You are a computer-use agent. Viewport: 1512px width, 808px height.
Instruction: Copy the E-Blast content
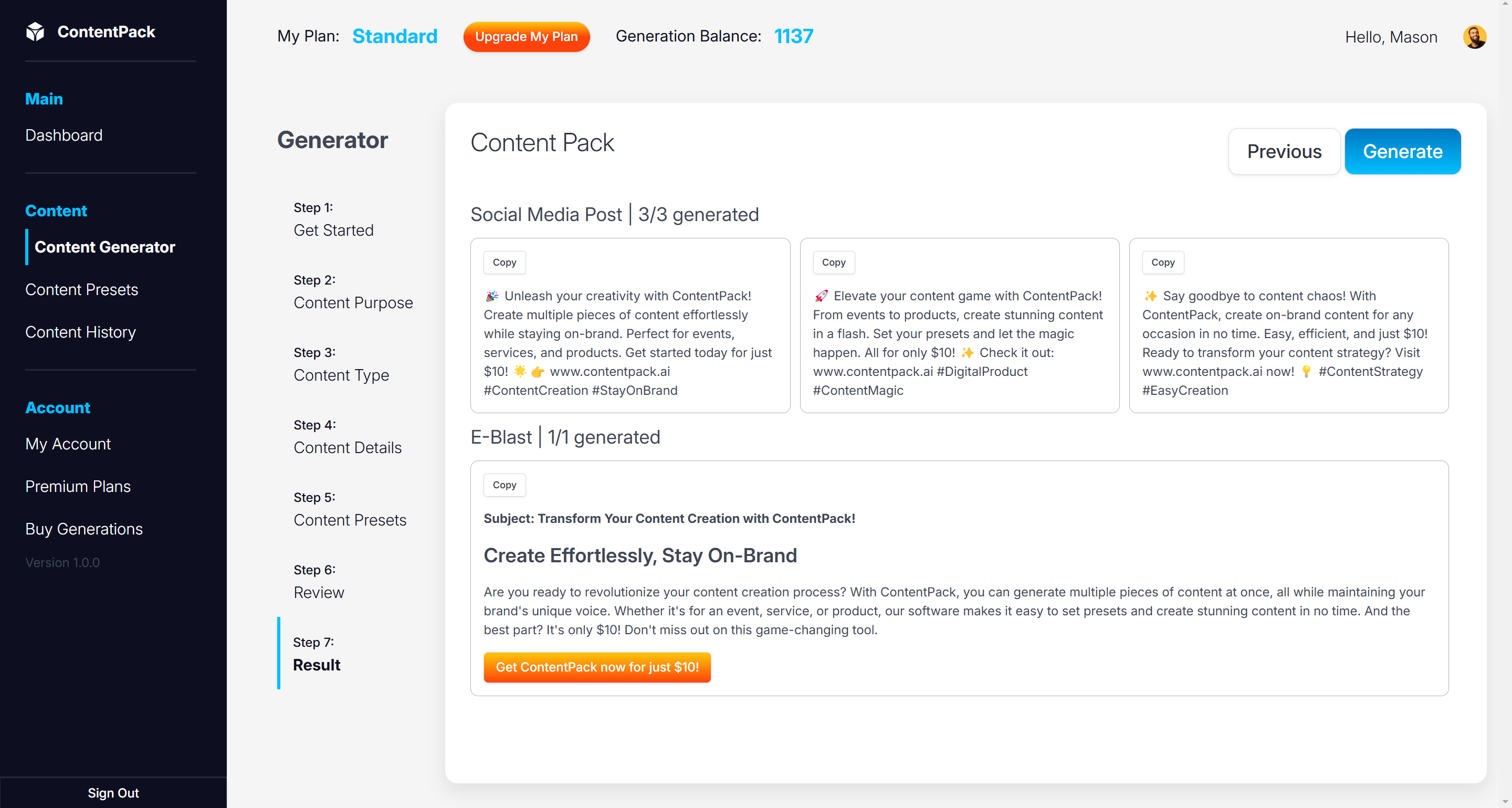tap(504, 485)
